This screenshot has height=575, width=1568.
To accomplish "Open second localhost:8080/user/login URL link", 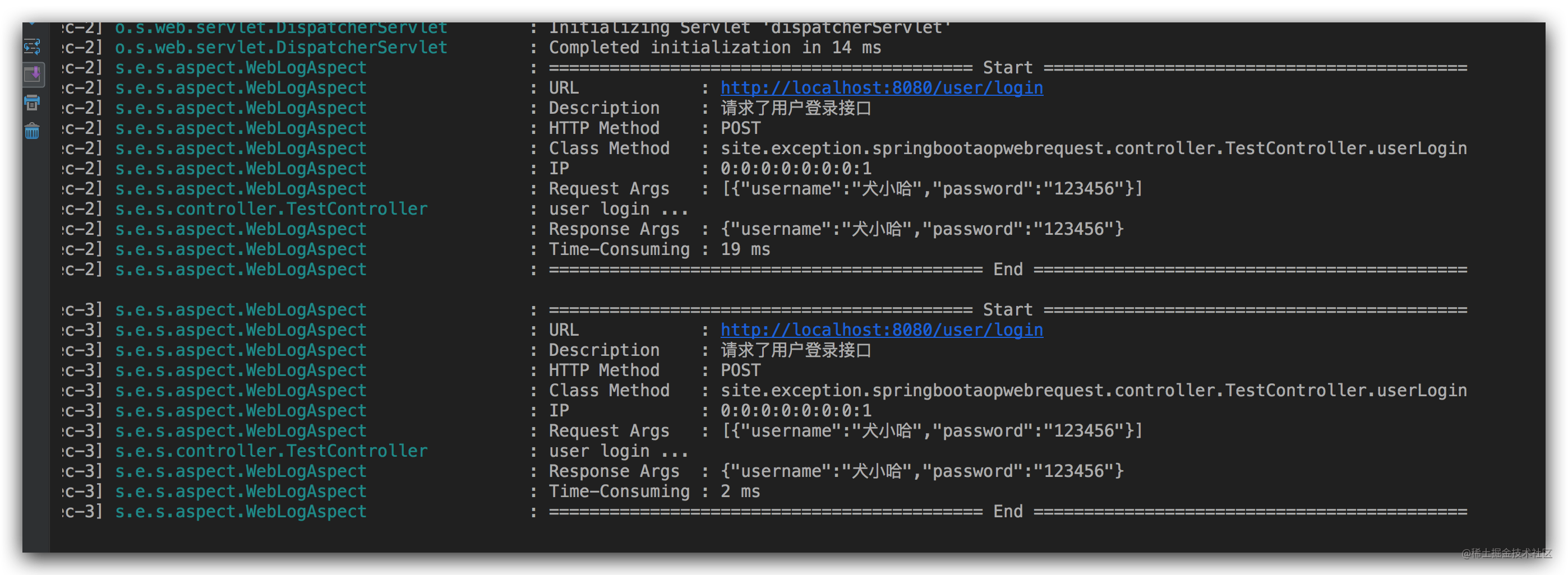I will [x=882, y=331].
